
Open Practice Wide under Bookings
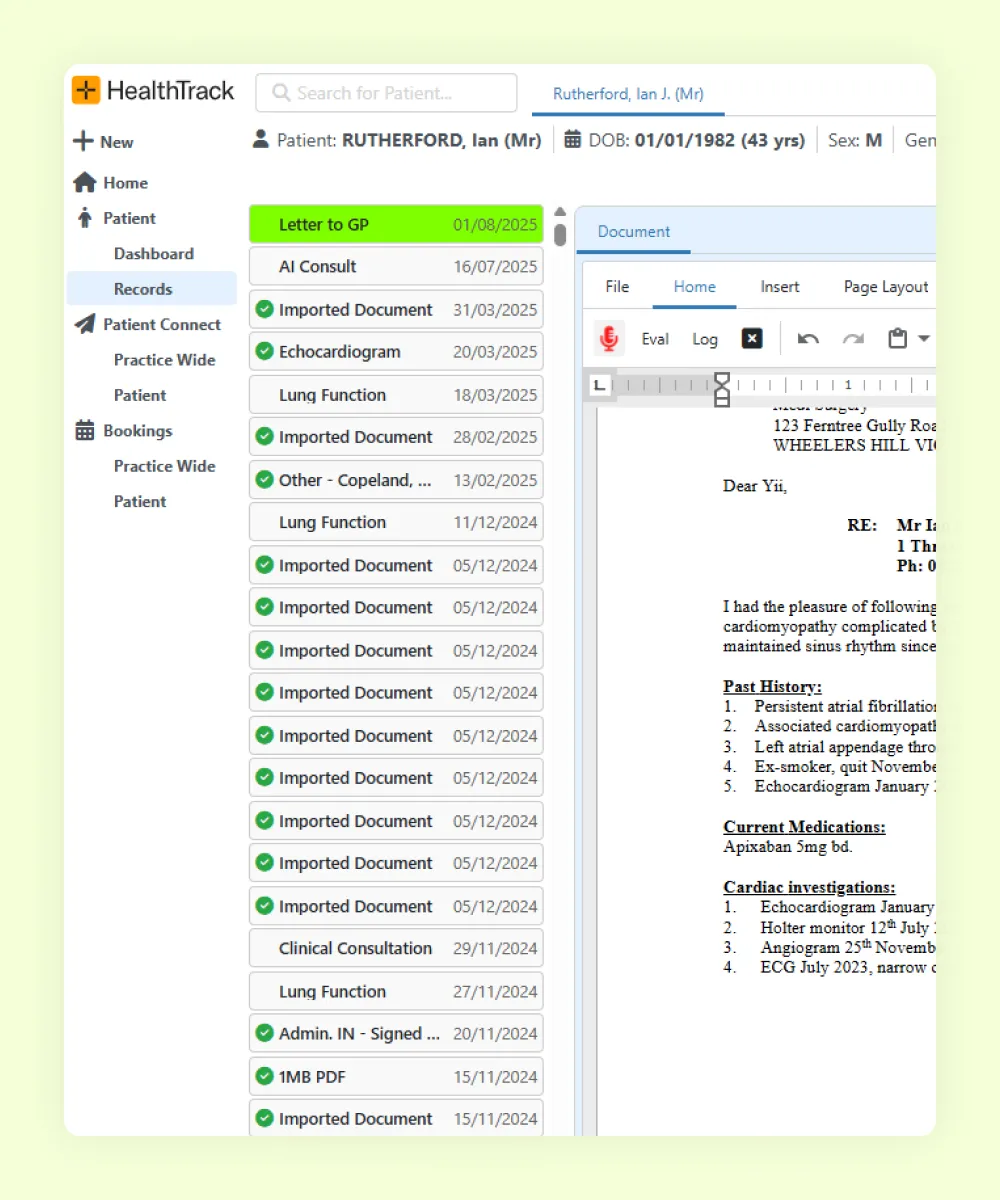(x=165, y=466)
